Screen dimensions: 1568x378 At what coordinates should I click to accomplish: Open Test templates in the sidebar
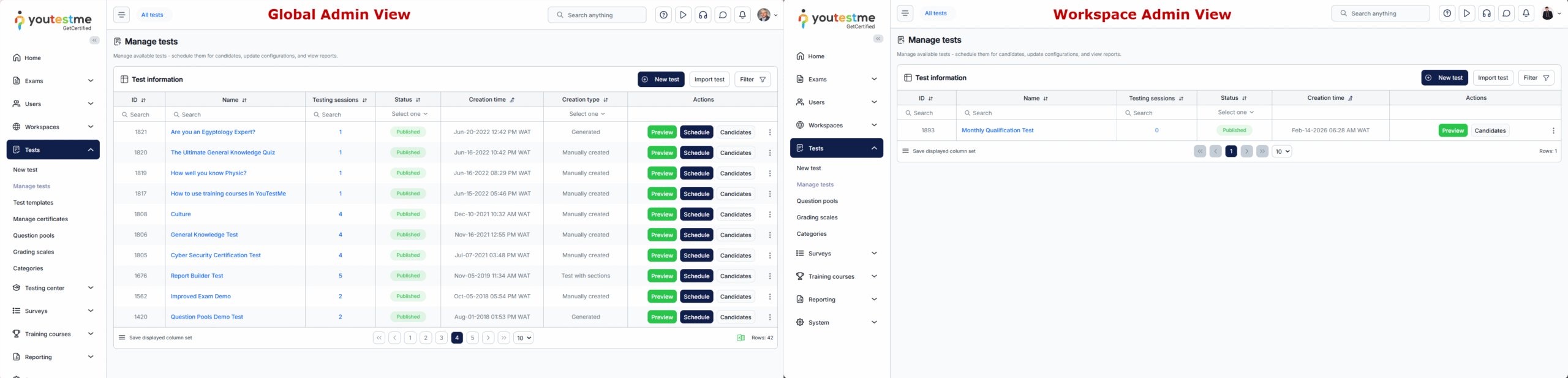coord(33,203)
